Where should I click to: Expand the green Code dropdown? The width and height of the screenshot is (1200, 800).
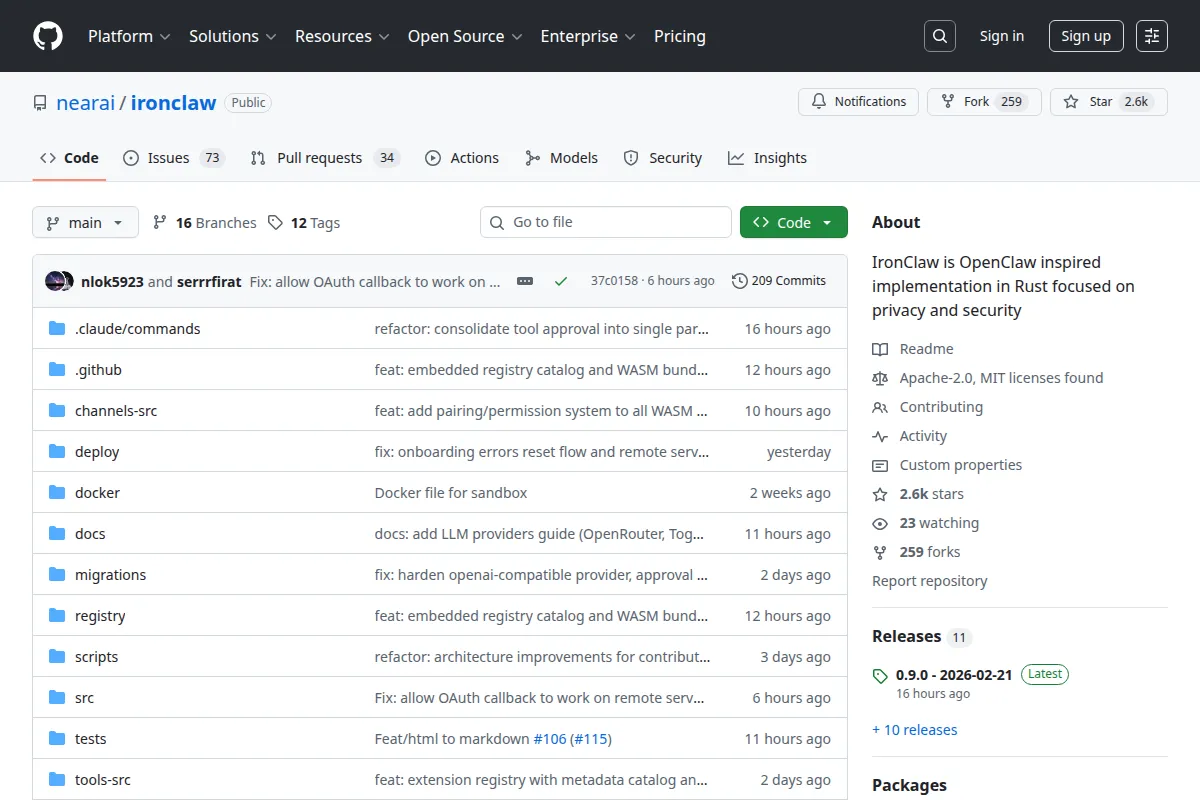[793, 222]
